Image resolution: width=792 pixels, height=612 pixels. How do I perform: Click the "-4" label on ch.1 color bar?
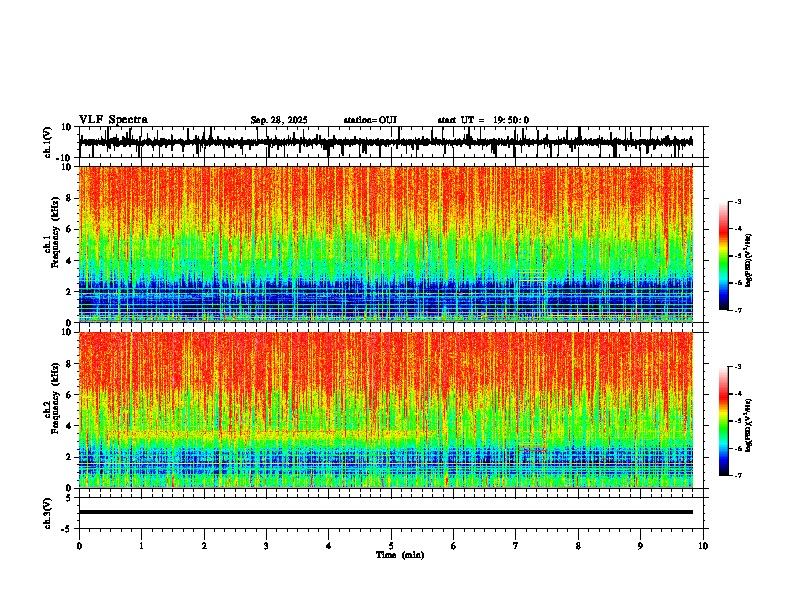[737, 229]
